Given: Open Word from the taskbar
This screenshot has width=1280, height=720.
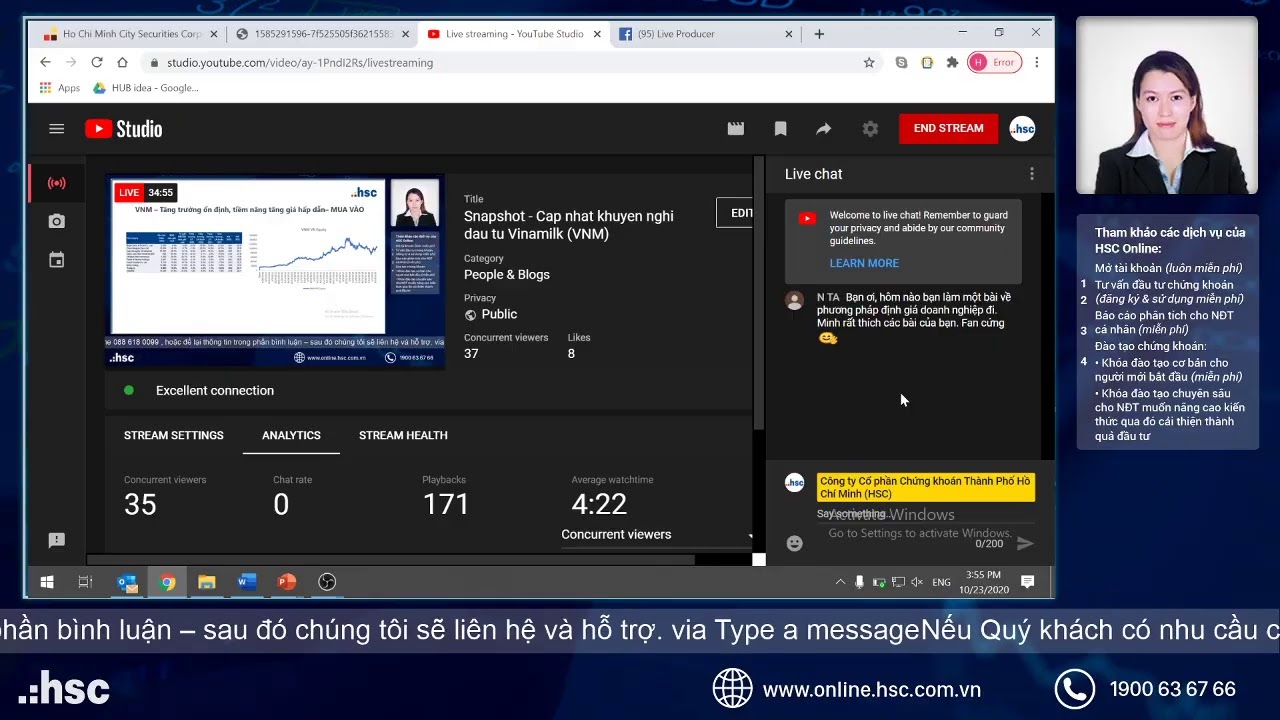Looking at the screenshot, I should pos(247,582).
